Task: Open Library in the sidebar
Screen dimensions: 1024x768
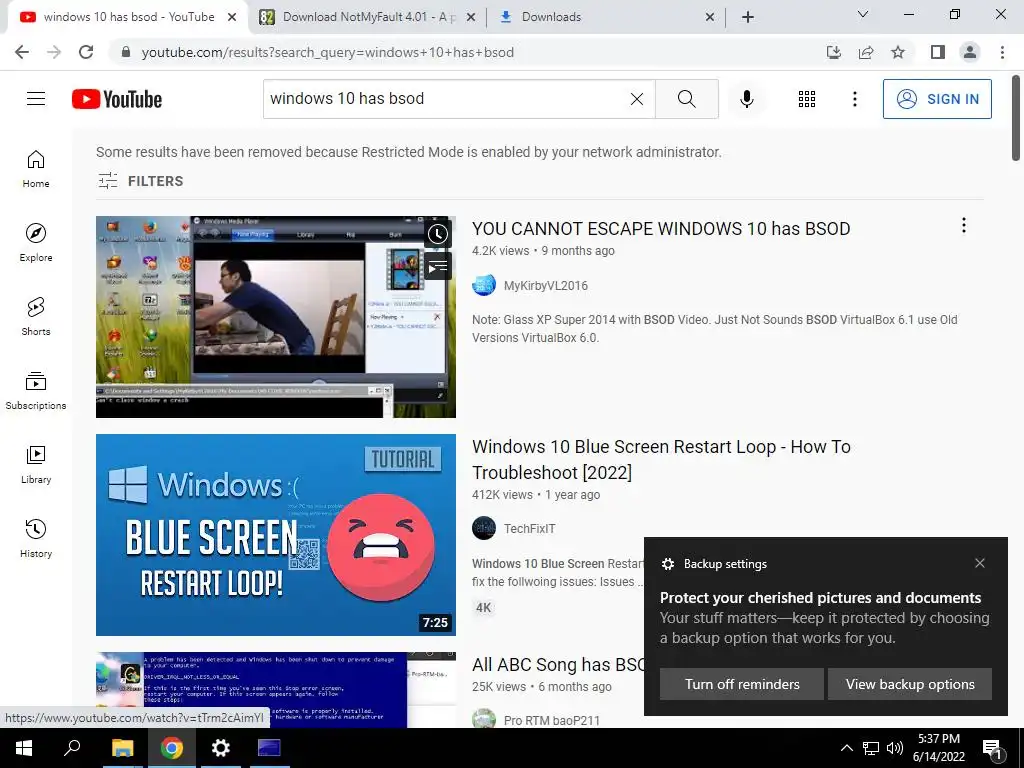Action: pos(36,464)
